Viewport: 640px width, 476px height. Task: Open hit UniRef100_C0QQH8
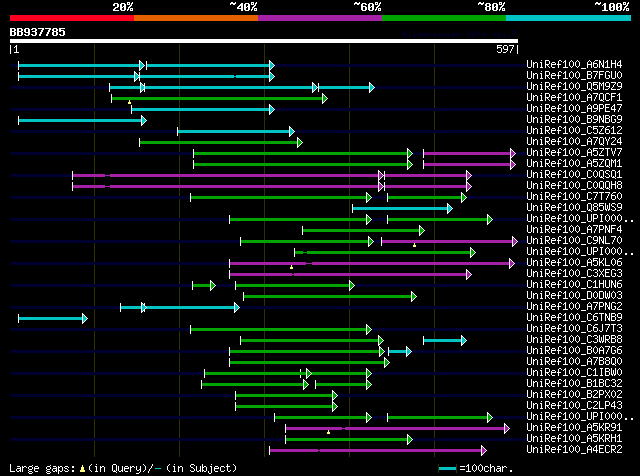[574, 186]
